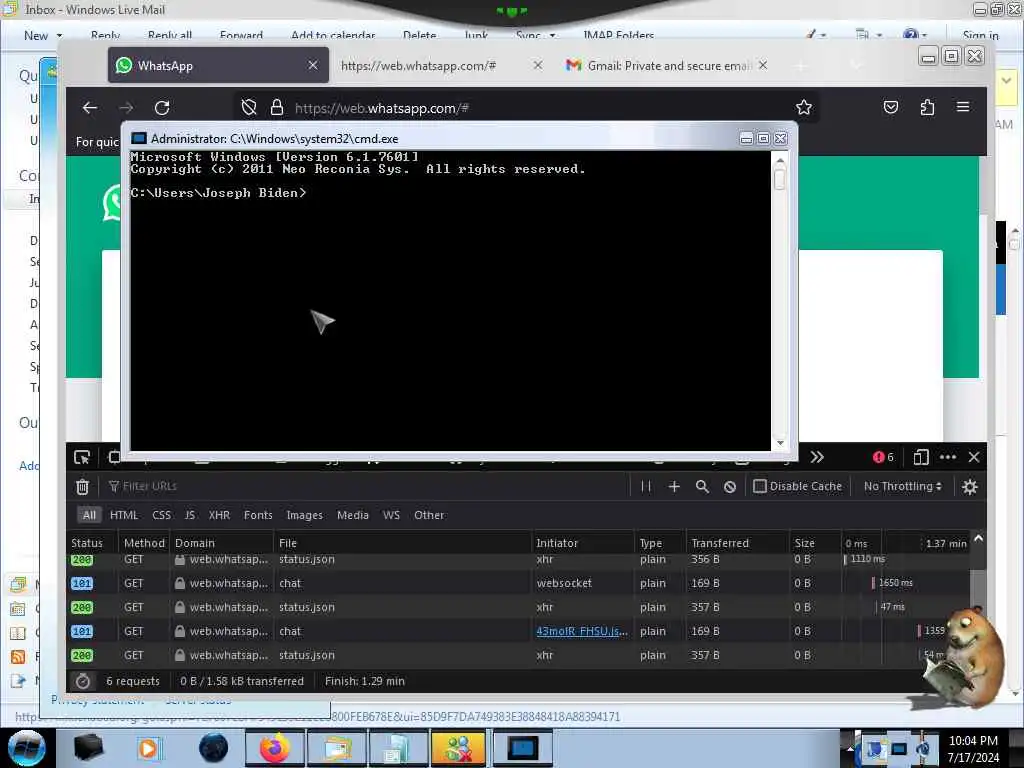This screenshot has height=768, width=1024.
Task: Click scroll-up arrow in cmd window
Action: pos(780,161)
